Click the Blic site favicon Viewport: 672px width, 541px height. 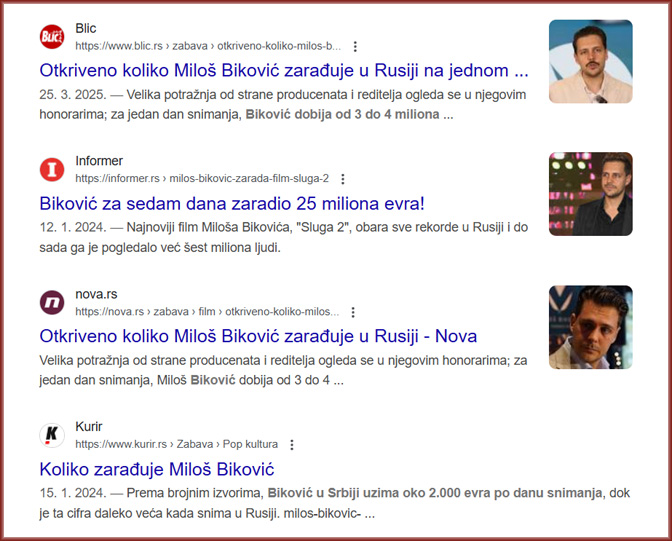[x=52, y=37]
